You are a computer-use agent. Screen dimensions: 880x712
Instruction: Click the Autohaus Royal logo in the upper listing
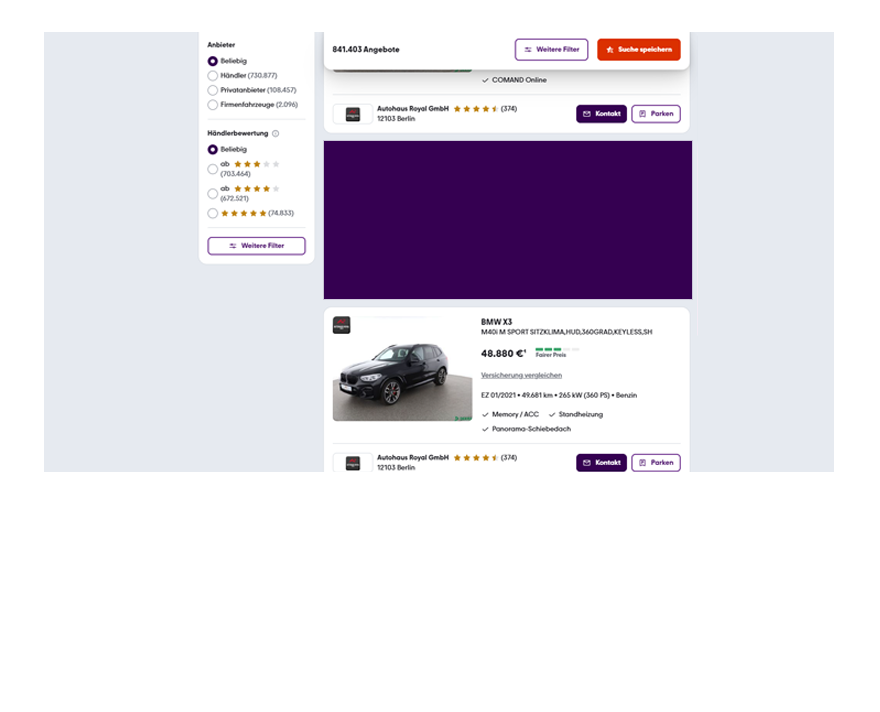(x=352, y=114)
